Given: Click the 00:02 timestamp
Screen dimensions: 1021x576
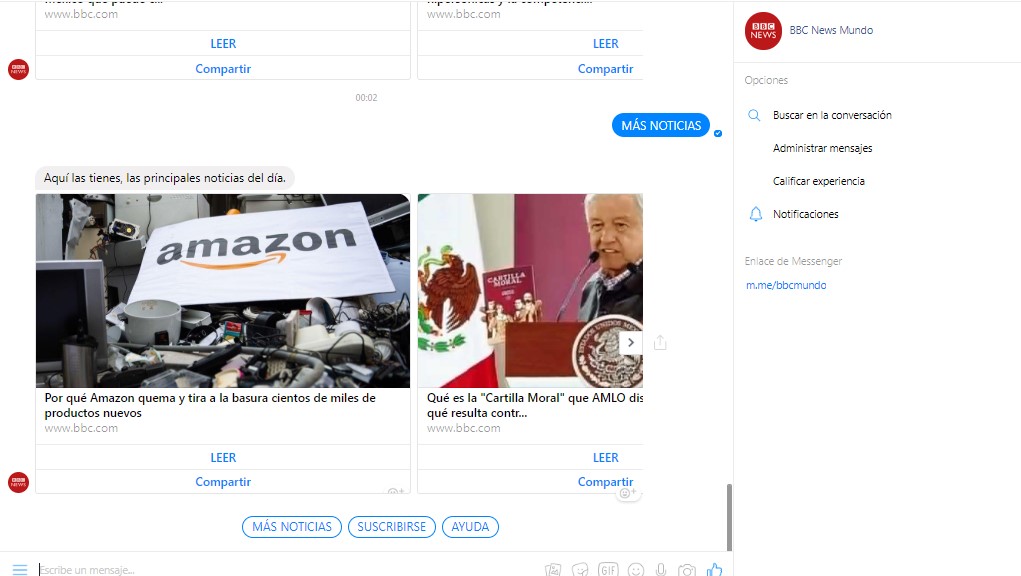Looking at the screenshot, I should (366, 98).
